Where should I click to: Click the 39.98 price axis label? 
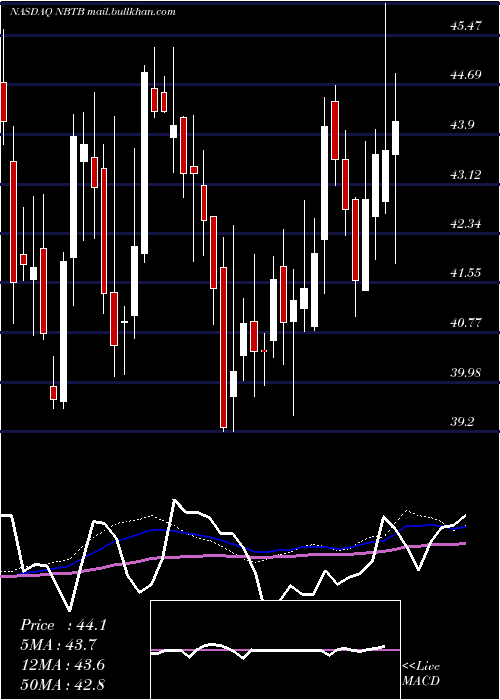coord(466,373)
